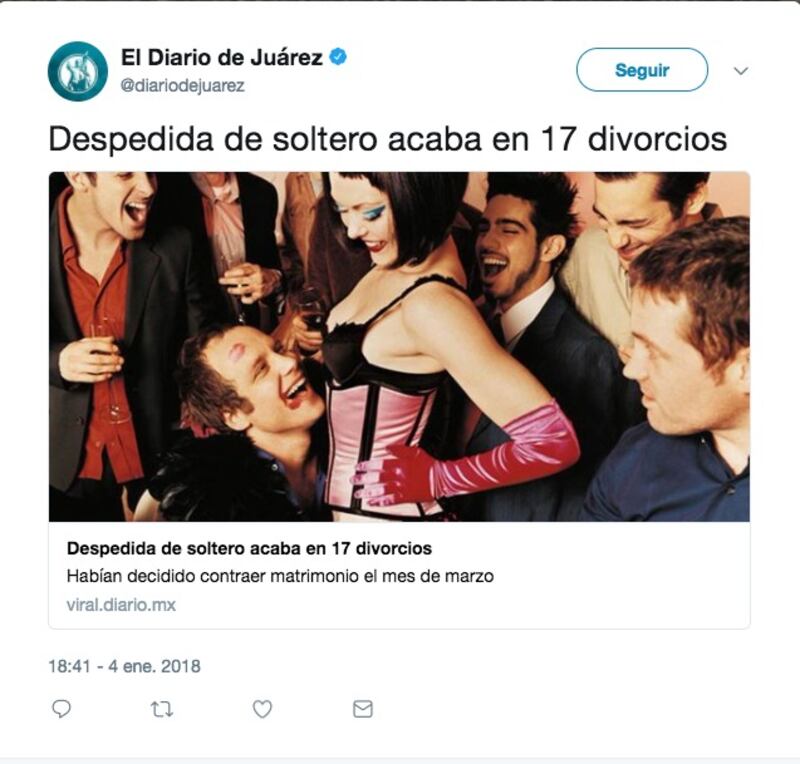Expand the tweet options chevron

[740, 70]
